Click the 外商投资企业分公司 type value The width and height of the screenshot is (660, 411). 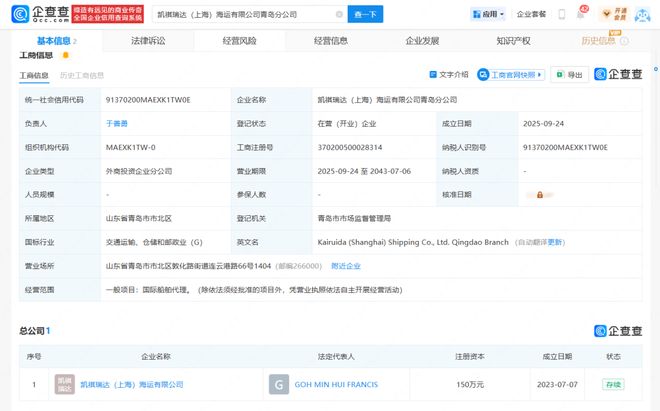[x=139, y=171]
